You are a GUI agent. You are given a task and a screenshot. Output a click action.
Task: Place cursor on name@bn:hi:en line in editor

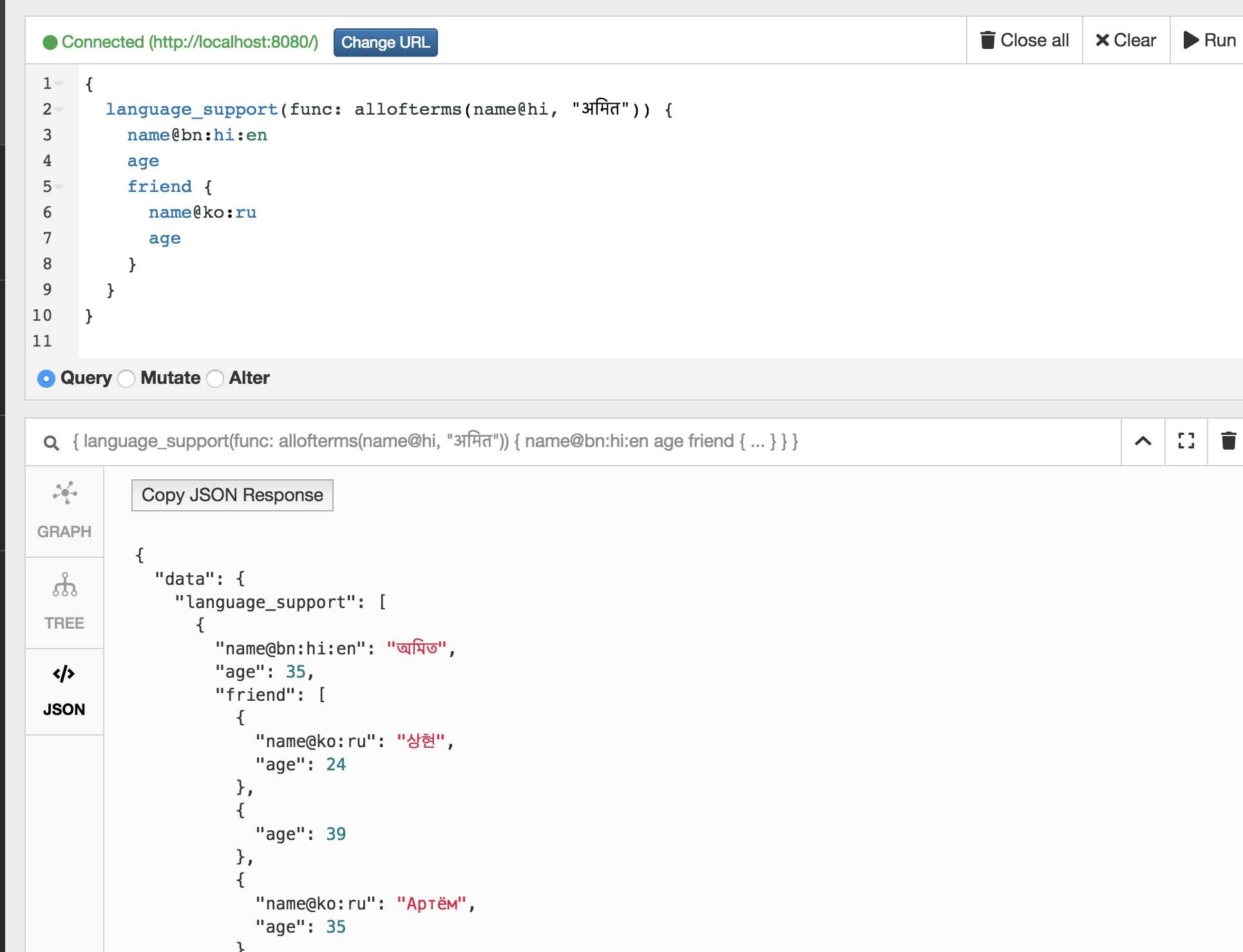pyautogui.click(x=197, y=135)
